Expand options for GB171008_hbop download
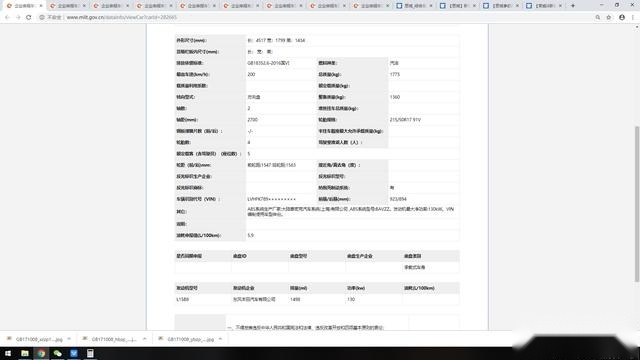Screen dimensions: 640x360 (x=144, y=339)
